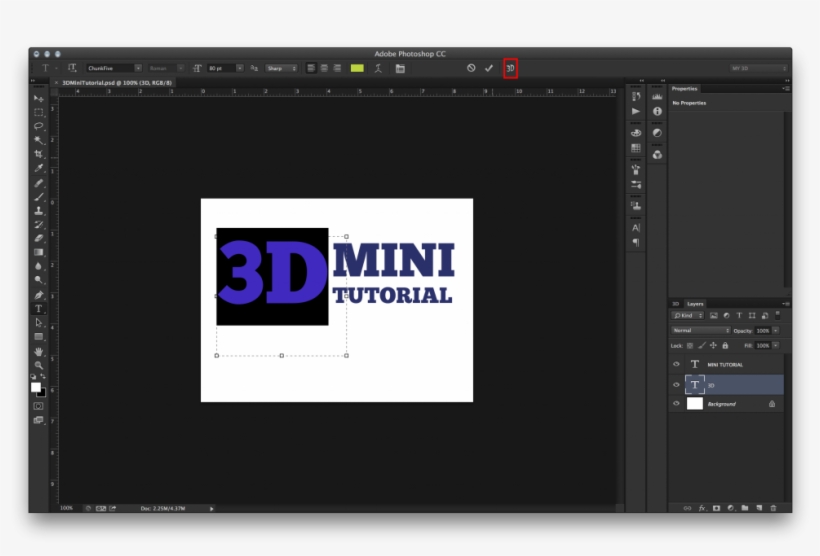Screen dimensions: 820x556
Task: Open the Character panel icon
Action: pos(636,228)
